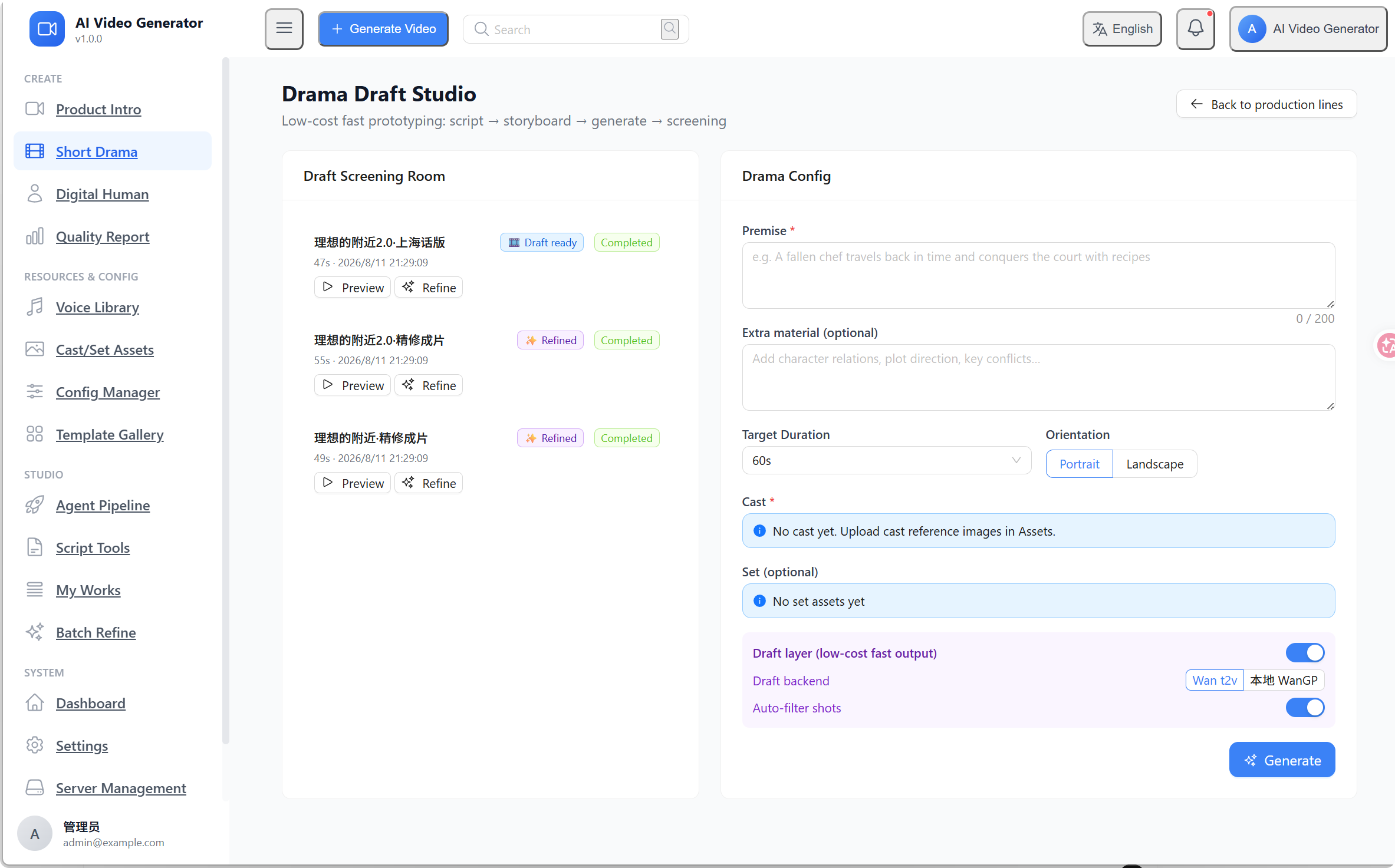The image size is (1395, 868).
Task: Click the sidebar vertical scrollbar
Action: point(226,401)
